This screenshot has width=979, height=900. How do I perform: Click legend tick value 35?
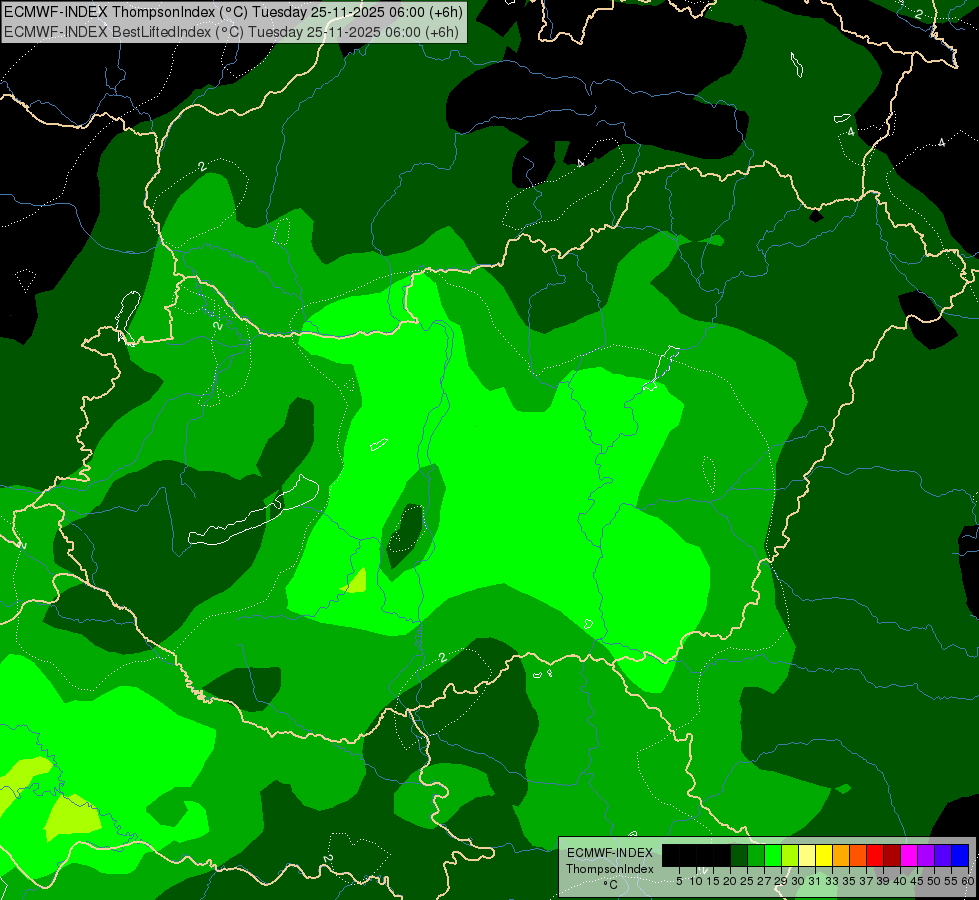[849, 881]
